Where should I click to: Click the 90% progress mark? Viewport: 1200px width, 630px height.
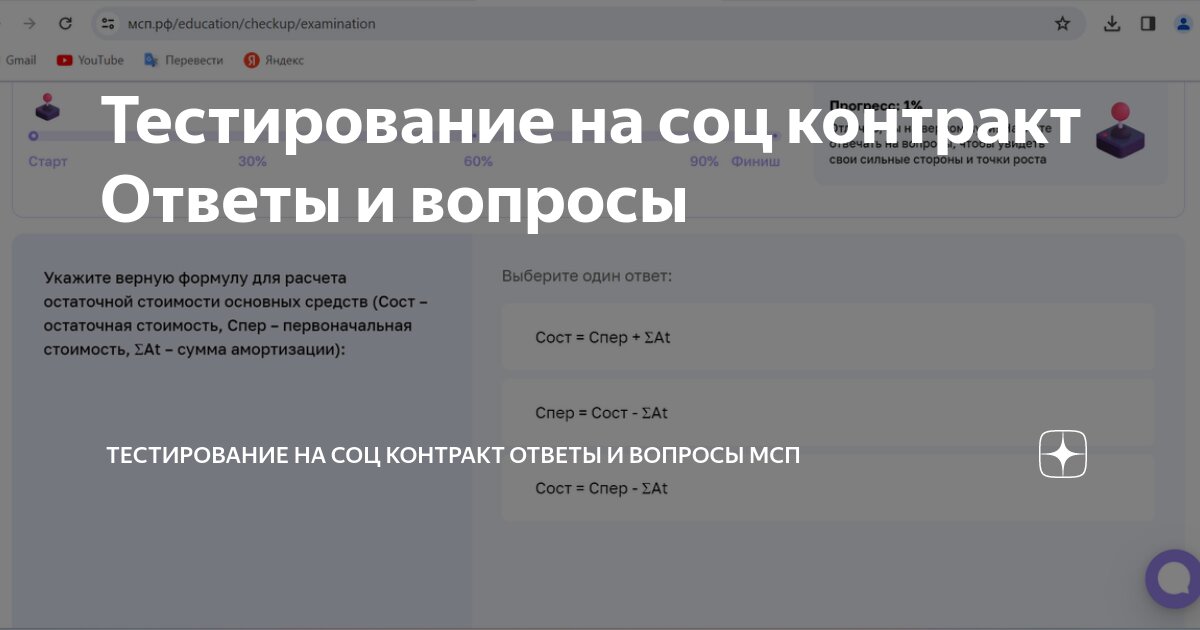pyautogui.click(x=704, y=161)
